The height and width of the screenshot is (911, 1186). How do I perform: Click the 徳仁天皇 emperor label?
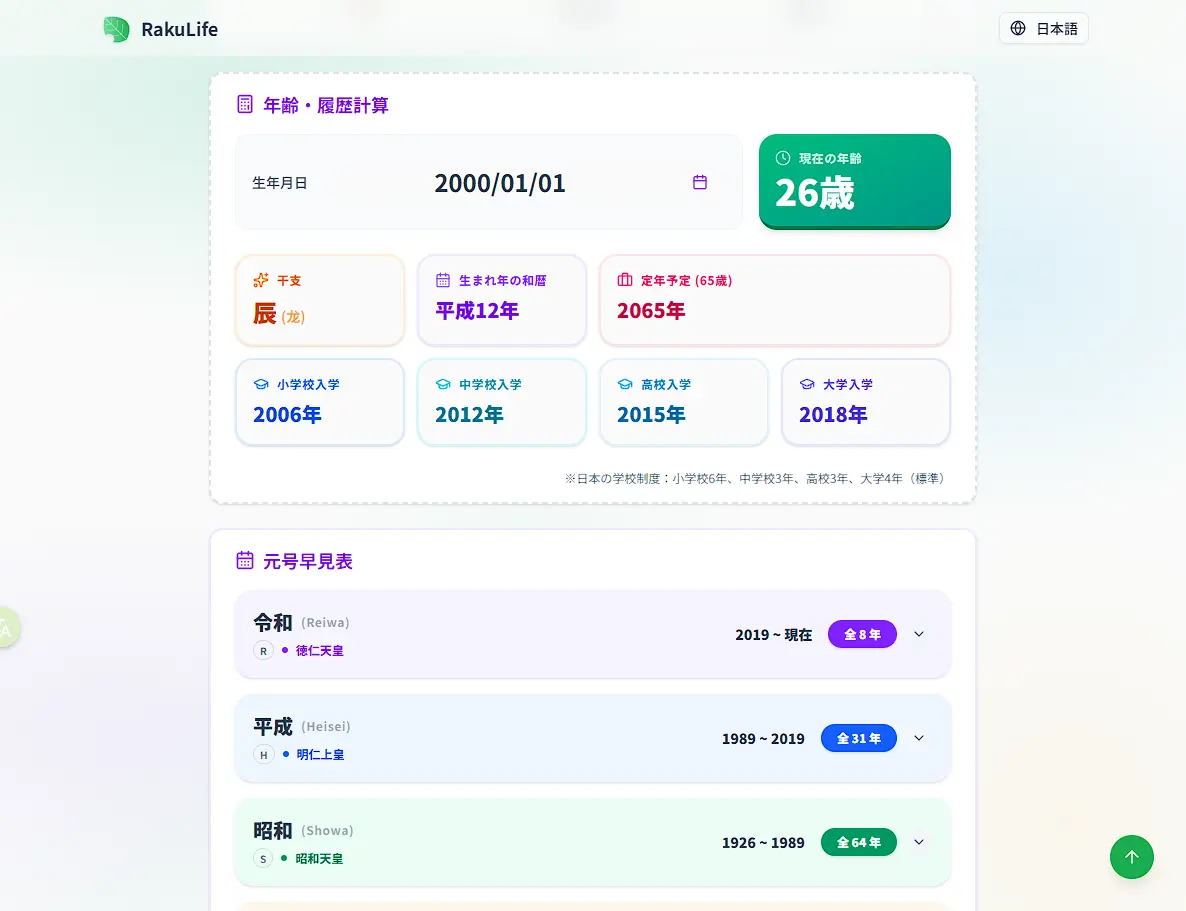(319, 651)
